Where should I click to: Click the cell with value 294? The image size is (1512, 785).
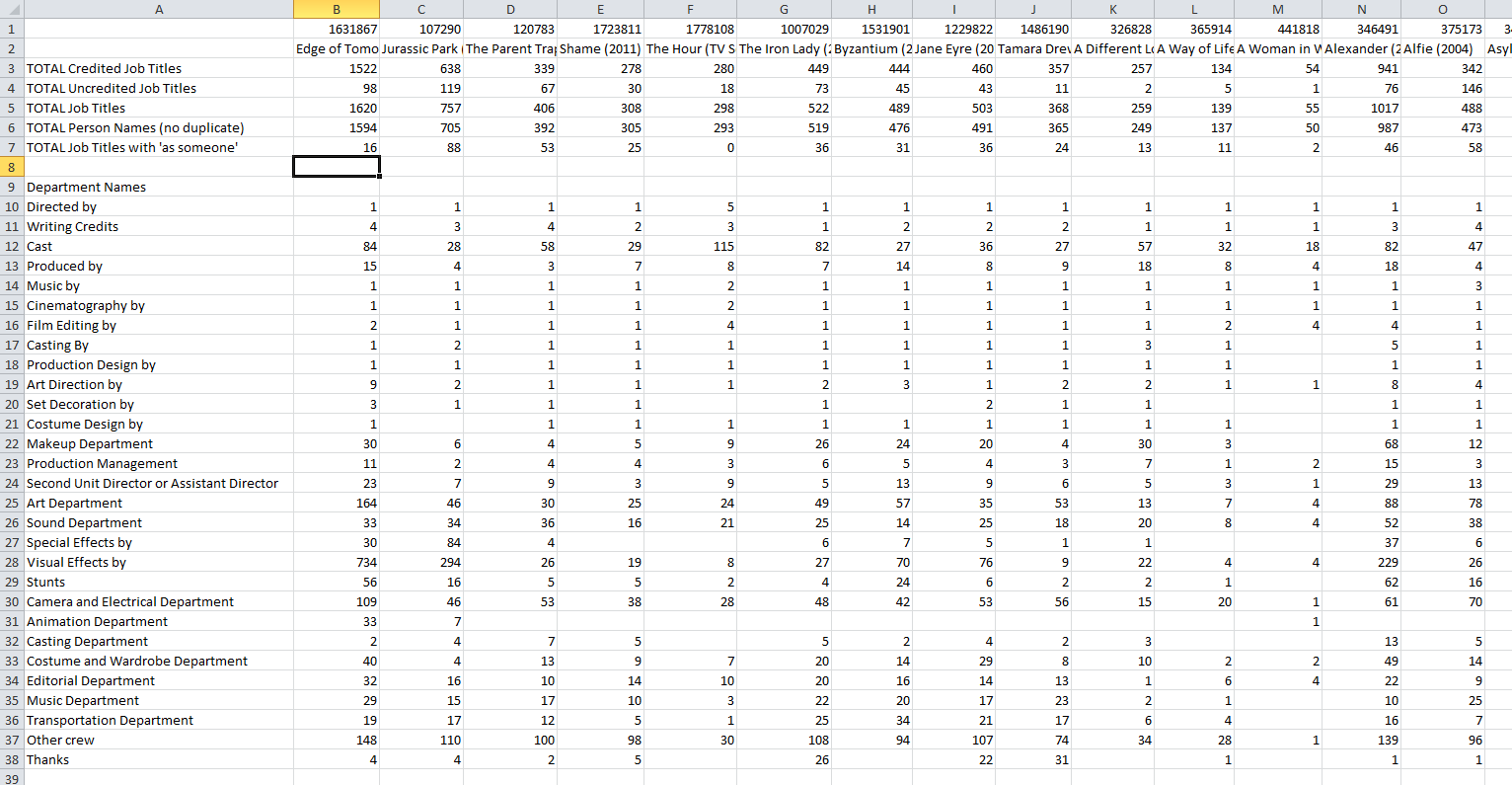coord(420,562)
